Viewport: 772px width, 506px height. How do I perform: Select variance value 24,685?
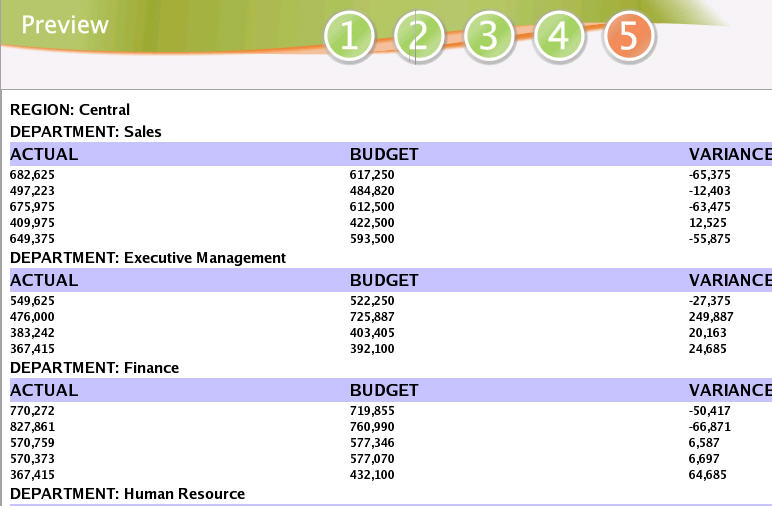pos(708,349)
